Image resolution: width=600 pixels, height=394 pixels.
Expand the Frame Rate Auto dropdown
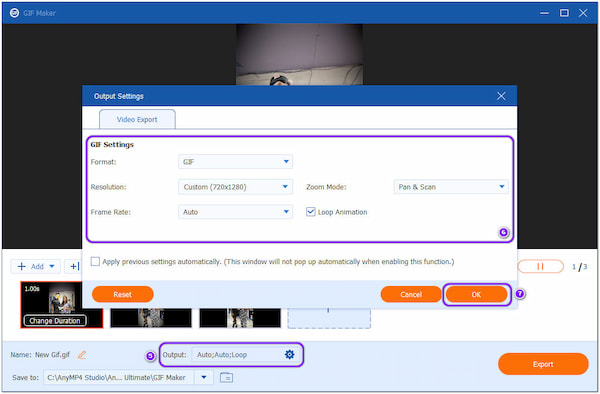pos(235,212)
